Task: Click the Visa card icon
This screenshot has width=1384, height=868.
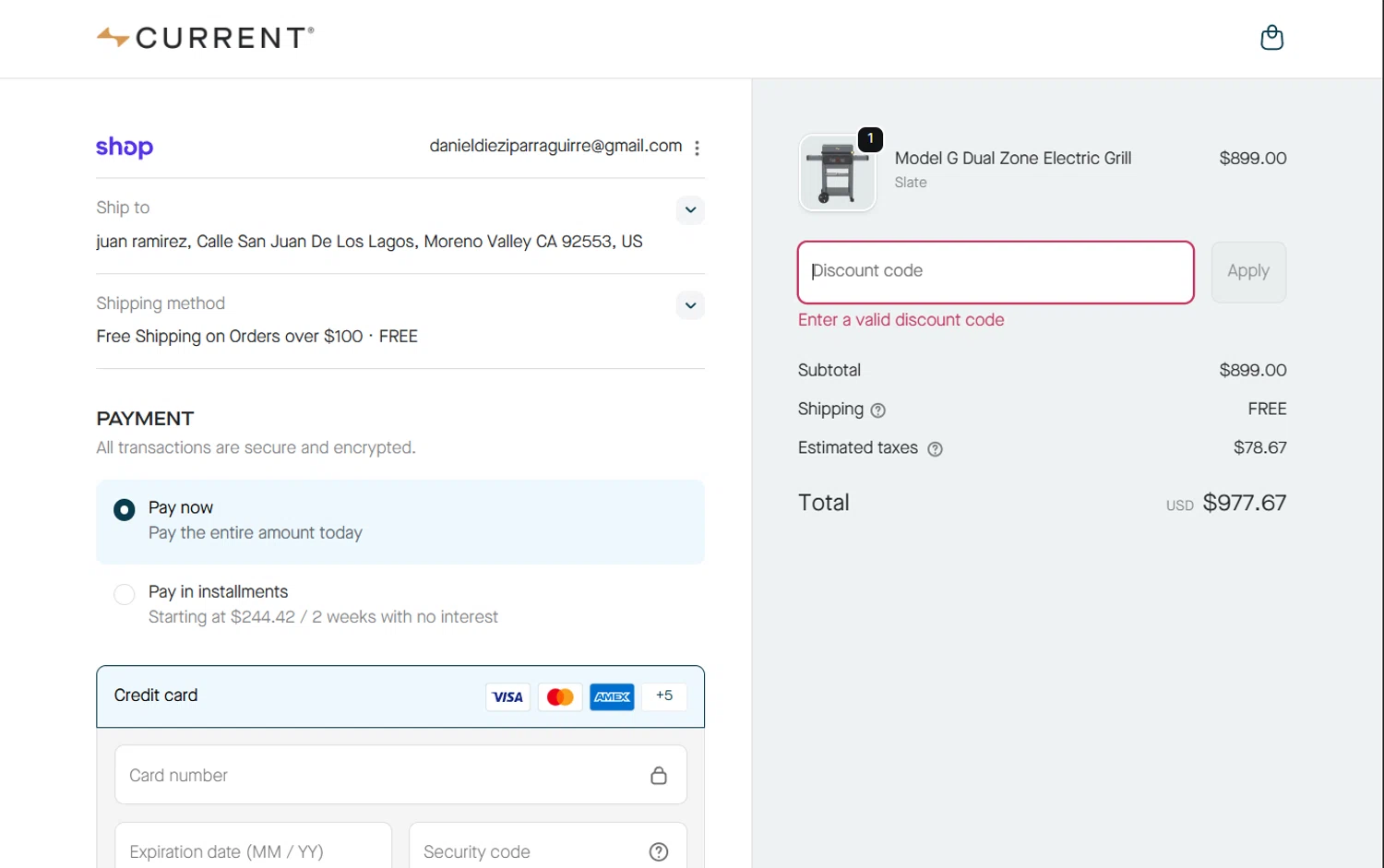Action: (x=507, y=697)
